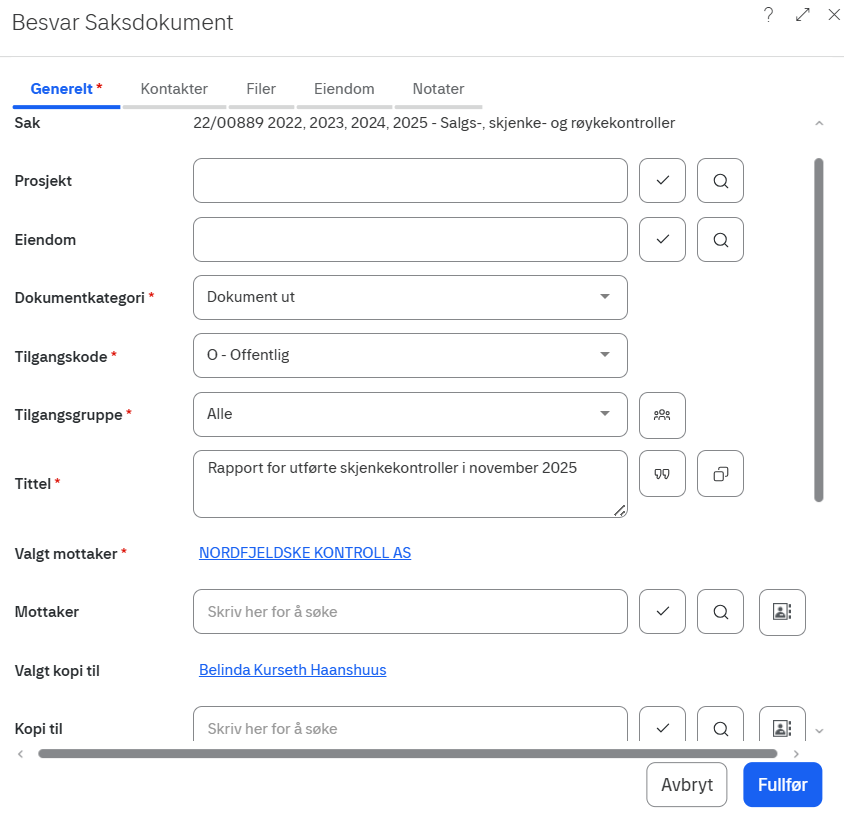Click the copy icon beside Tittel field
This screenshot has width=844, height=817.
point(720,474)
